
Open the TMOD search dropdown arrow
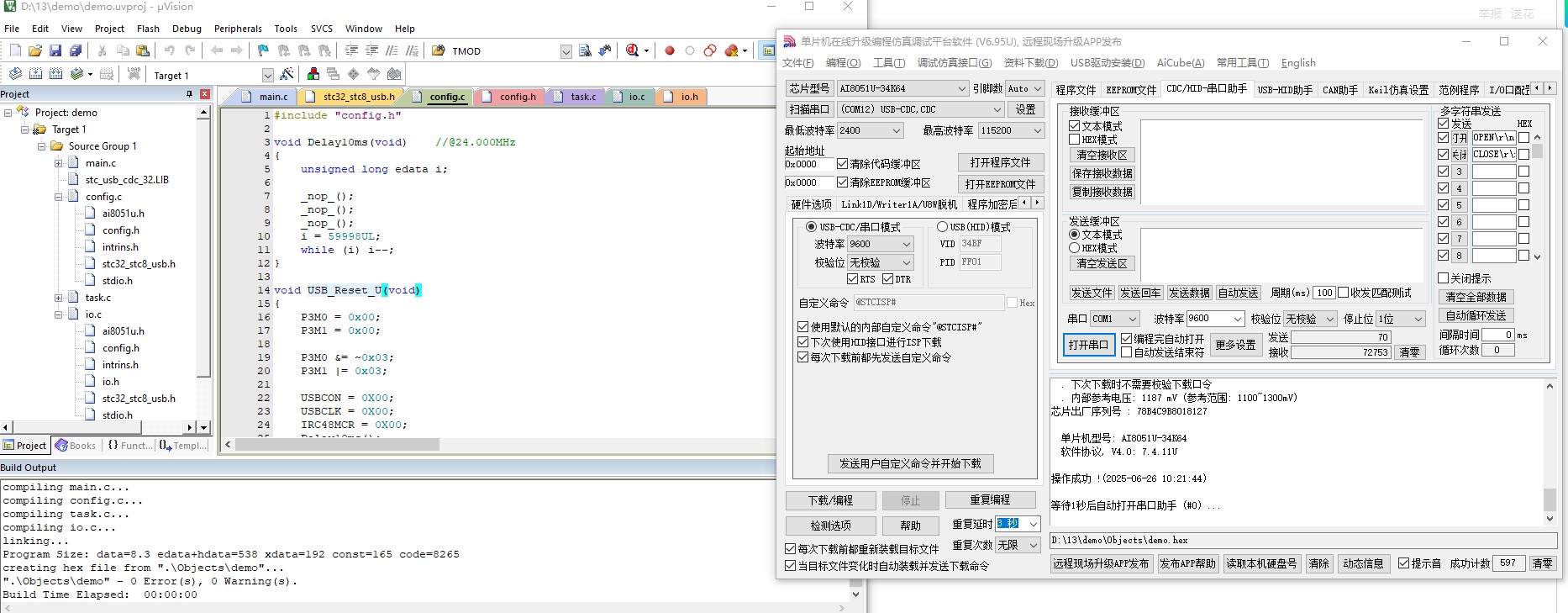(x=566, y=51)
